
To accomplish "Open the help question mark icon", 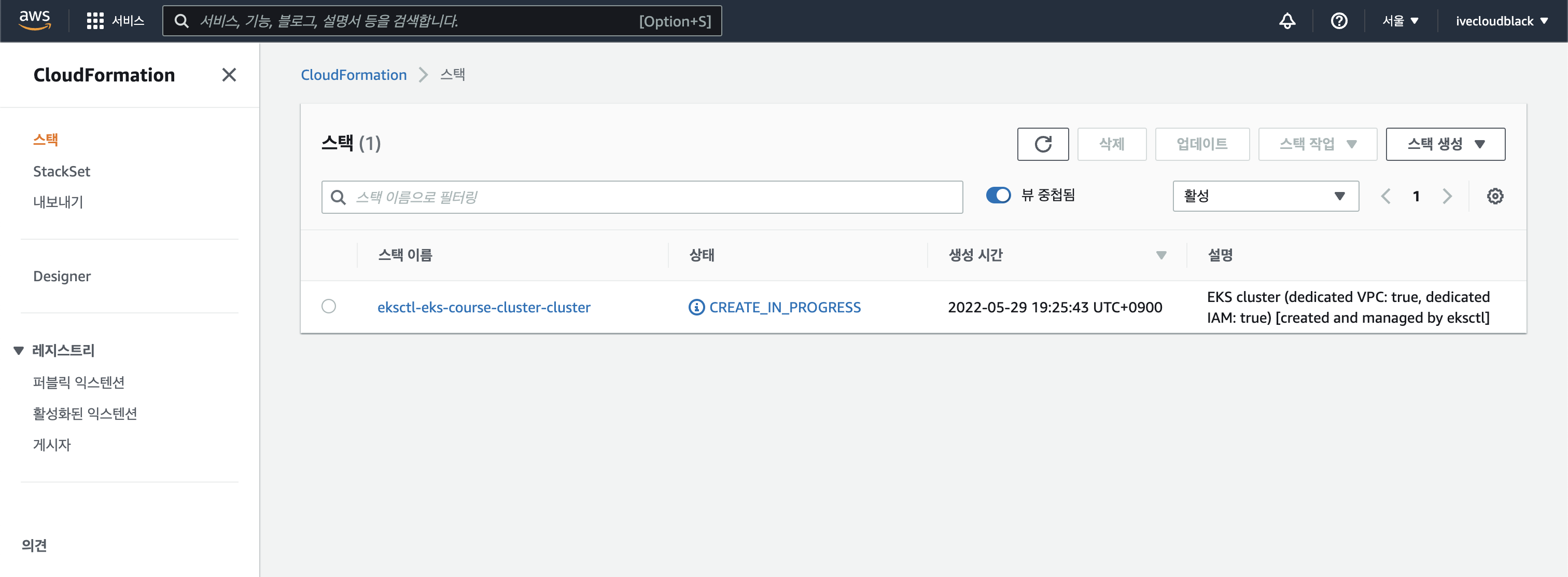I will tap(1338, 20).
